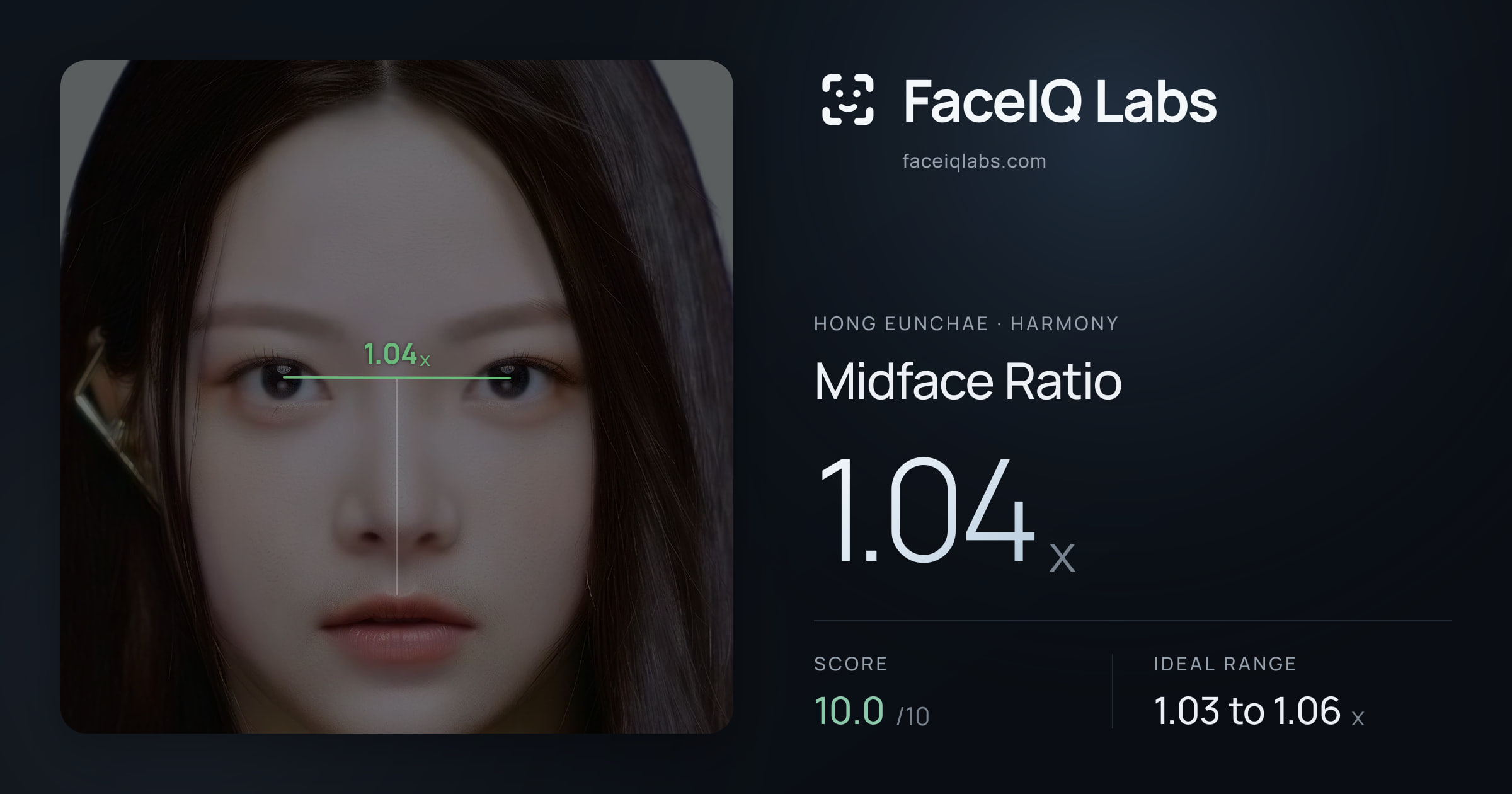
Task: Select the Midface Ratio heading
Action: pos(968,381)
